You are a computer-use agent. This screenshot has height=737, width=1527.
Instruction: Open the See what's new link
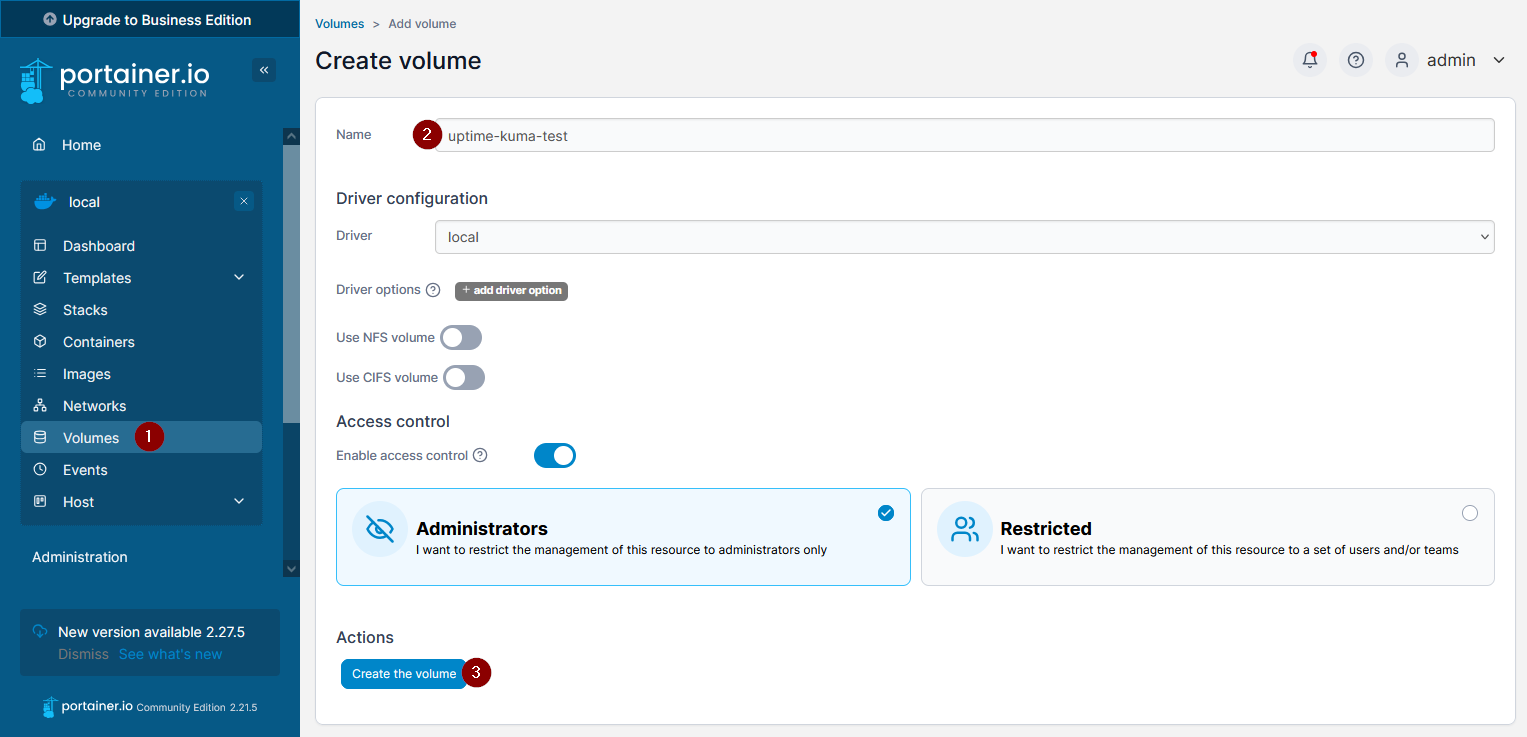(x=170, y=654)
